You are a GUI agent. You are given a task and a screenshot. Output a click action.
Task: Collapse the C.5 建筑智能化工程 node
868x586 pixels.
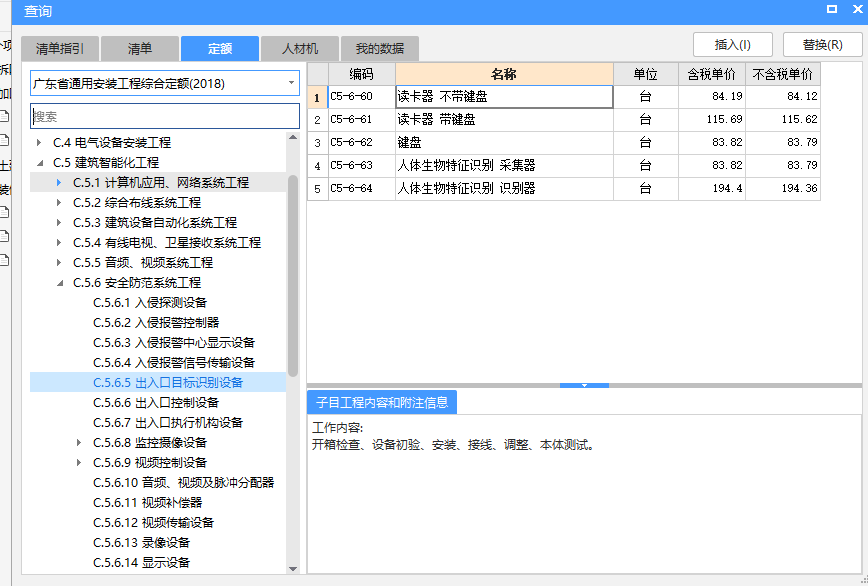click(39, 163)
